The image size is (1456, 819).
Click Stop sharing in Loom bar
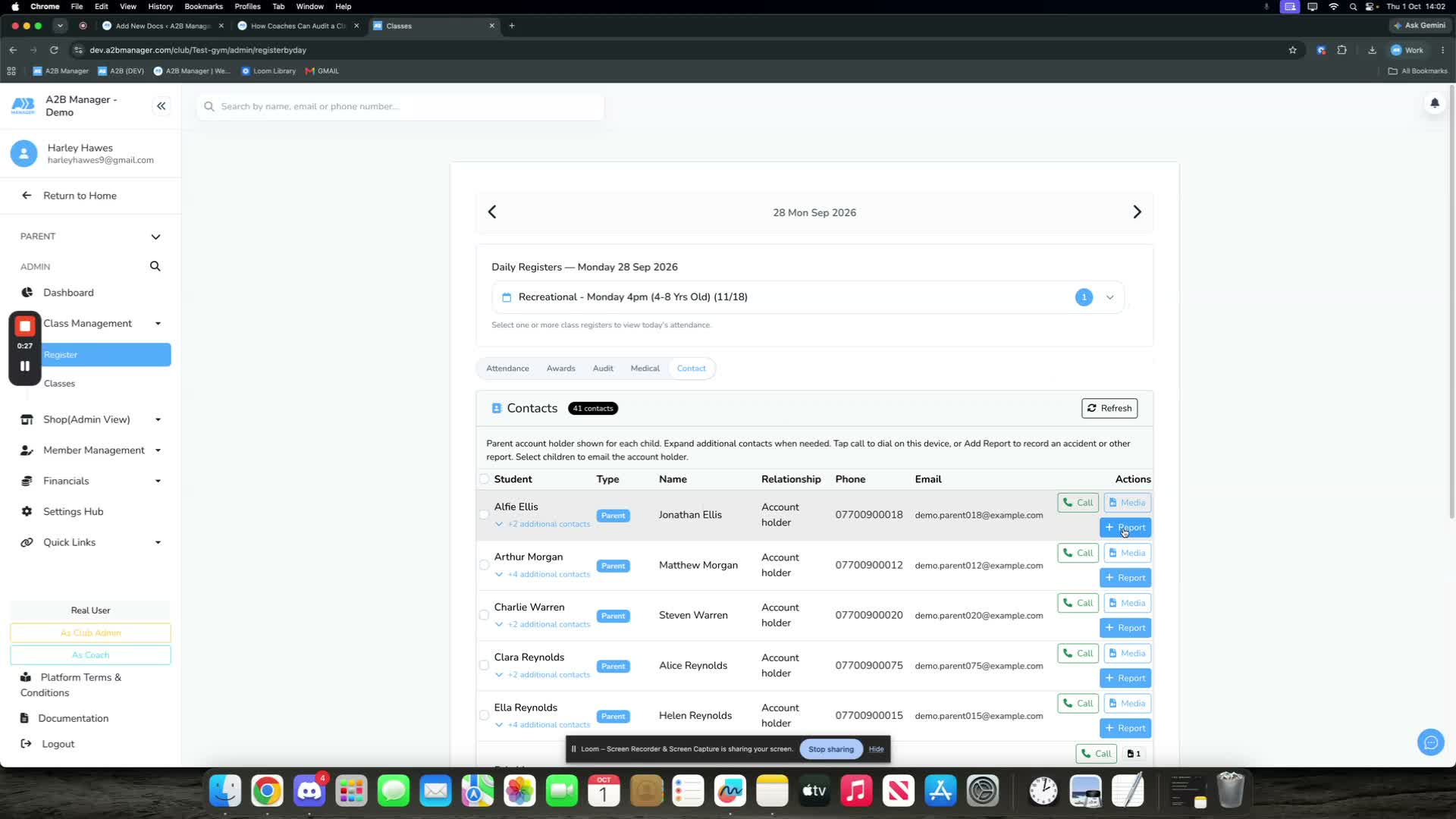(830, 749)
